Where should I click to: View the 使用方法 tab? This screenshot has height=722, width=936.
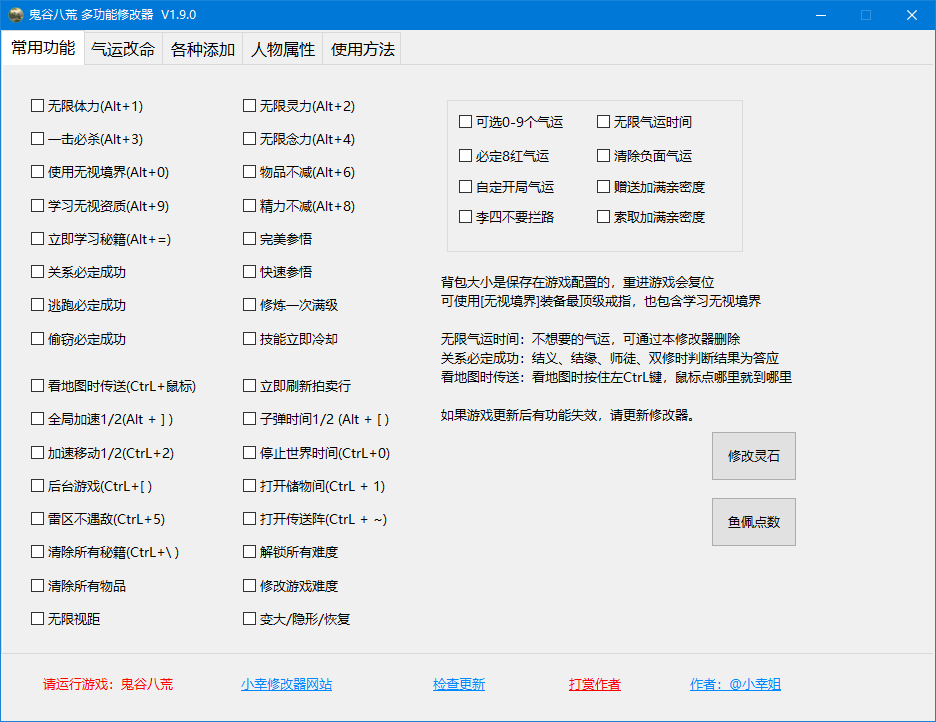[x=361, y=48]
